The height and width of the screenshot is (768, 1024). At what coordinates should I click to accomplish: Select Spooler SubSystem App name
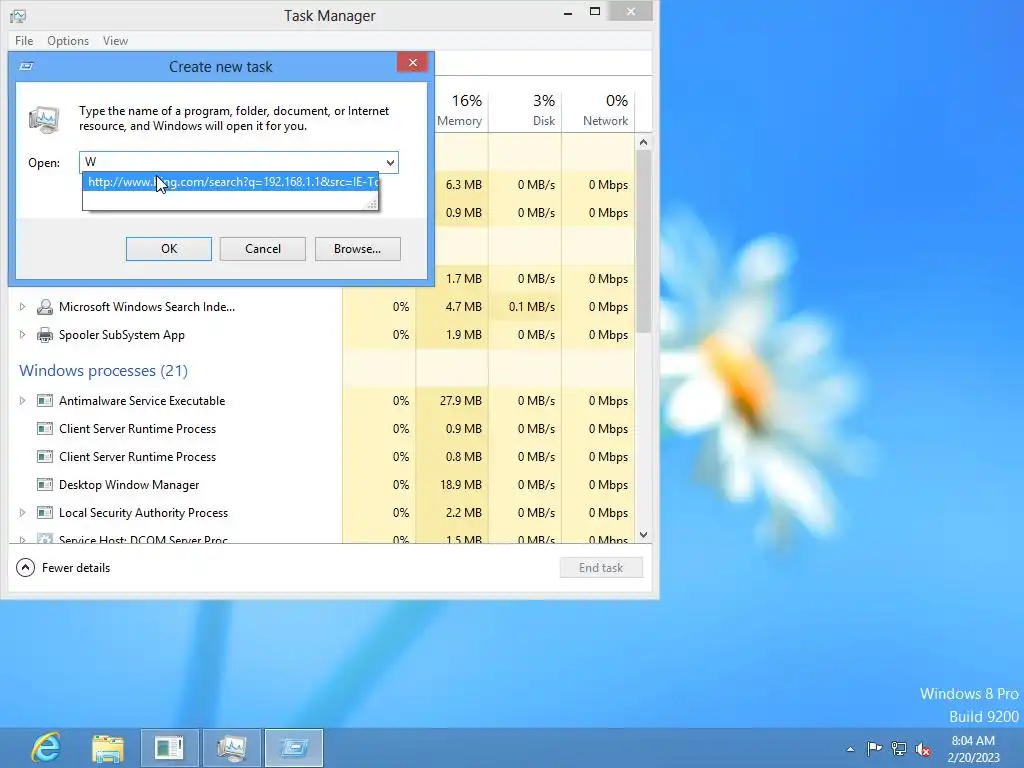point(121,335)
